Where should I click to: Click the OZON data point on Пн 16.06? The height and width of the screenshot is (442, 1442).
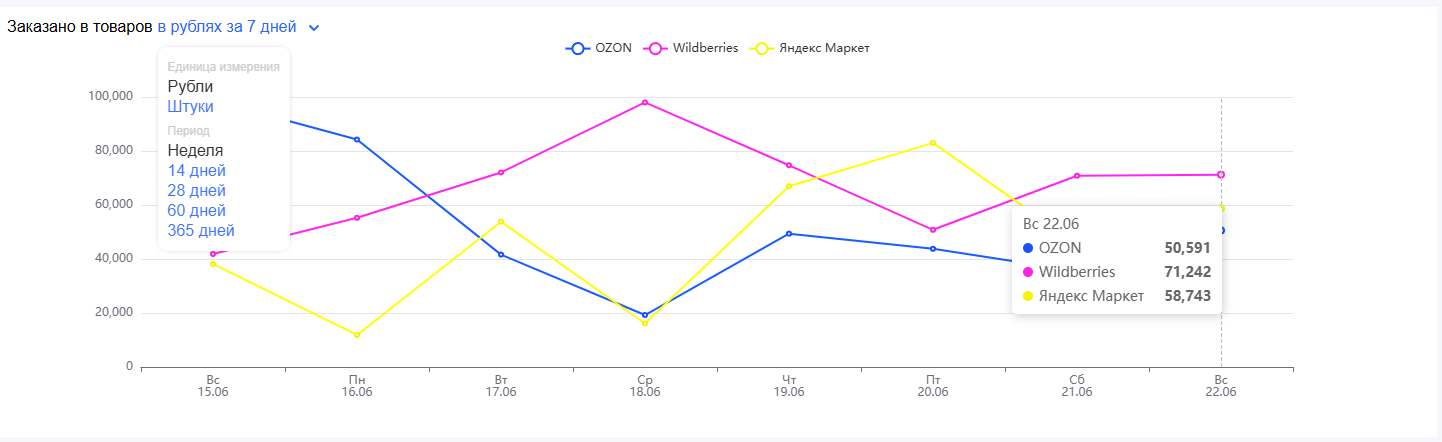click(x=357, y=139)
